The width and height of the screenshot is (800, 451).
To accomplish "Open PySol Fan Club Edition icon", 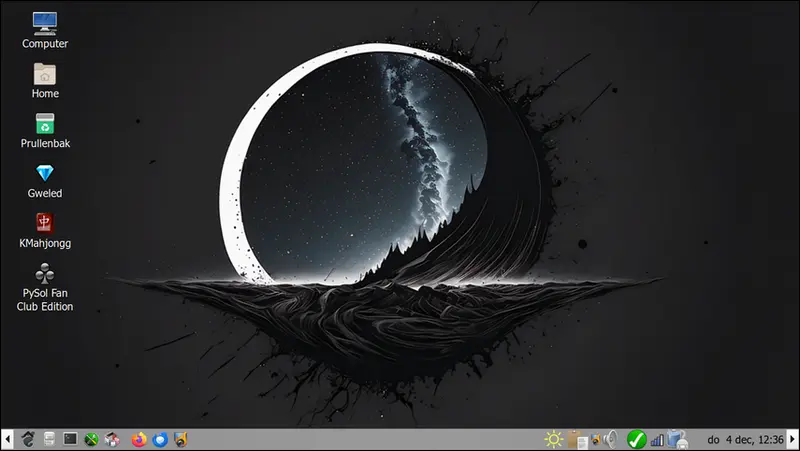I will 45,287.
